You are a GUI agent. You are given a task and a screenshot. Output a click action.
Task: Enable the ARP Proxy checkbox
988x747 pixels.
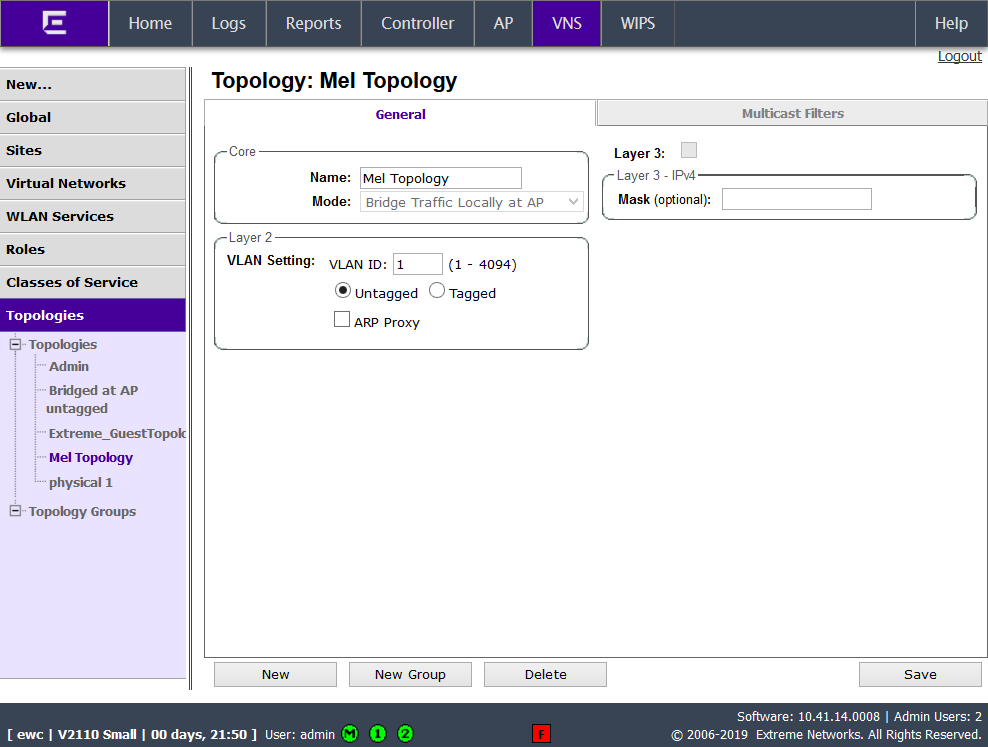coord(342,319)
